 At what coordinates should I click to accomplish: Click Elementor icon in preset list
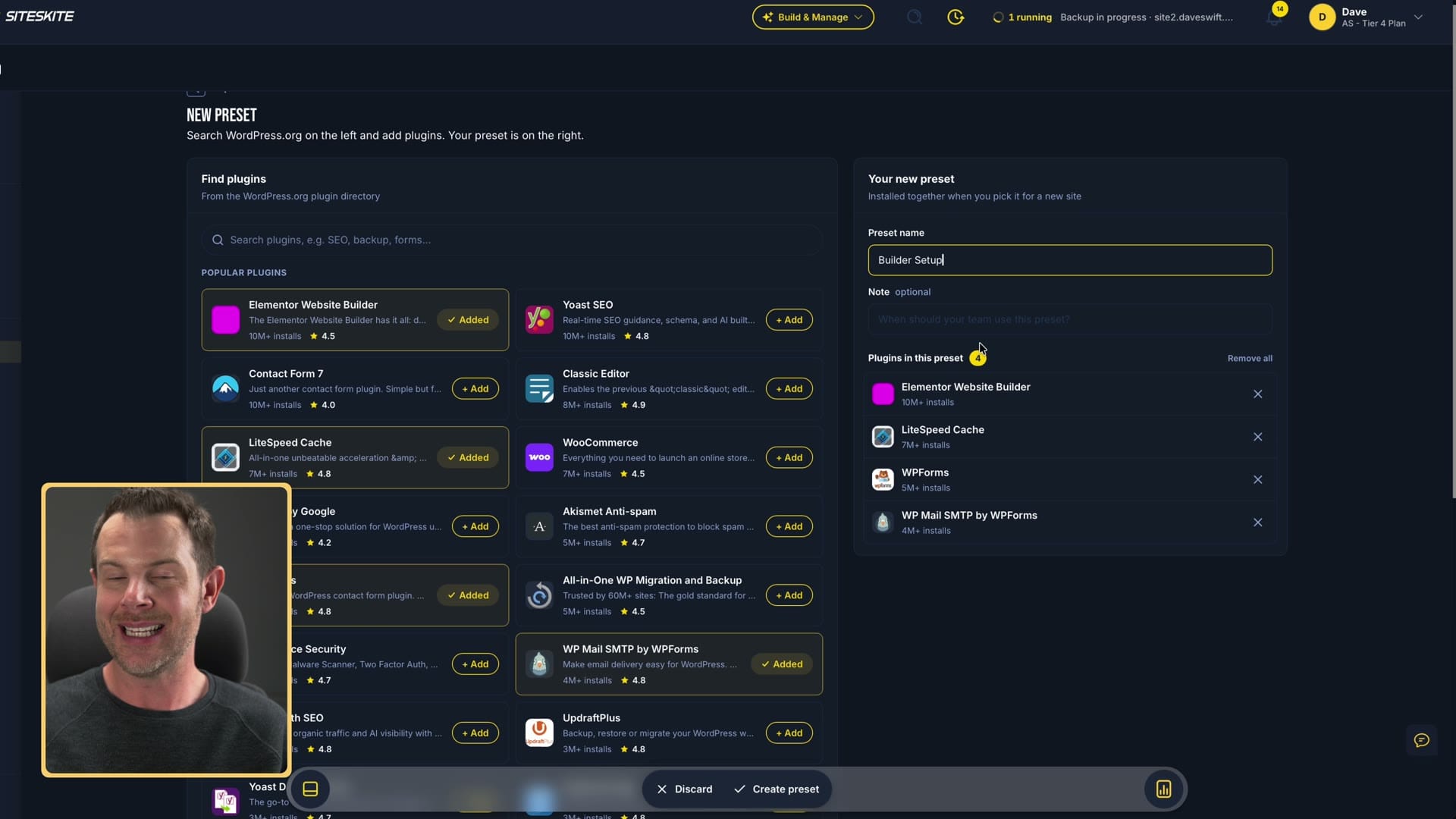pos(883,394)
